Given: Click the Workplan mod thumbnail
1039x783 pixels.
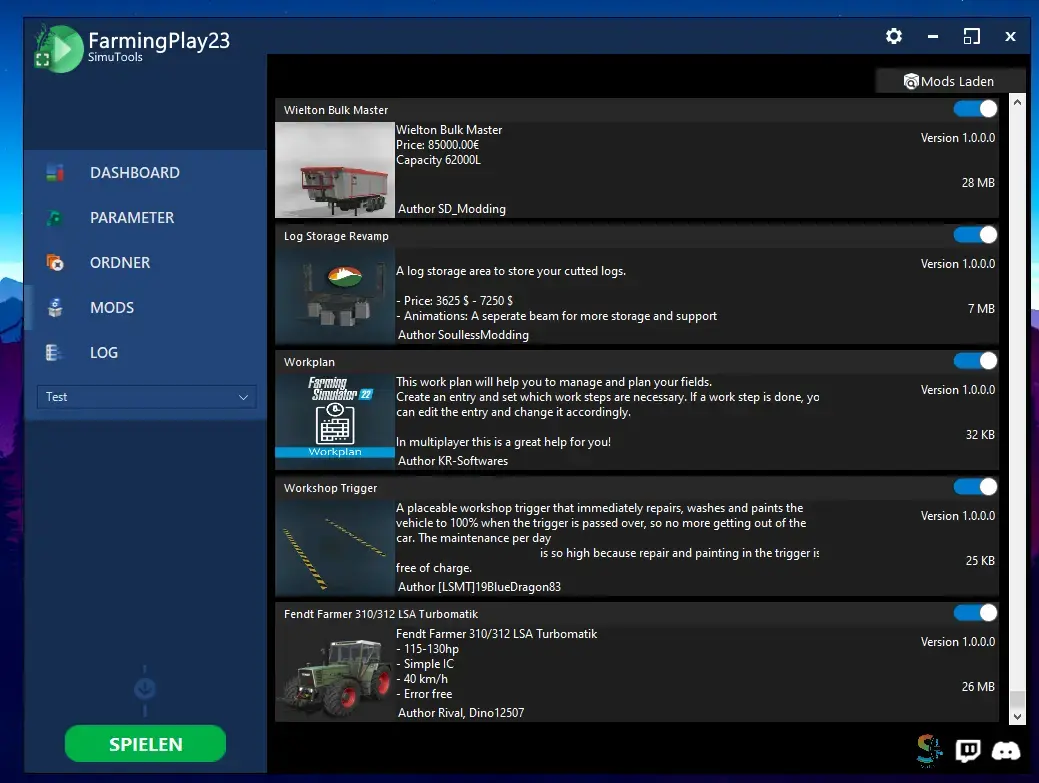Looking at the screenshot, I should point(335,421).
